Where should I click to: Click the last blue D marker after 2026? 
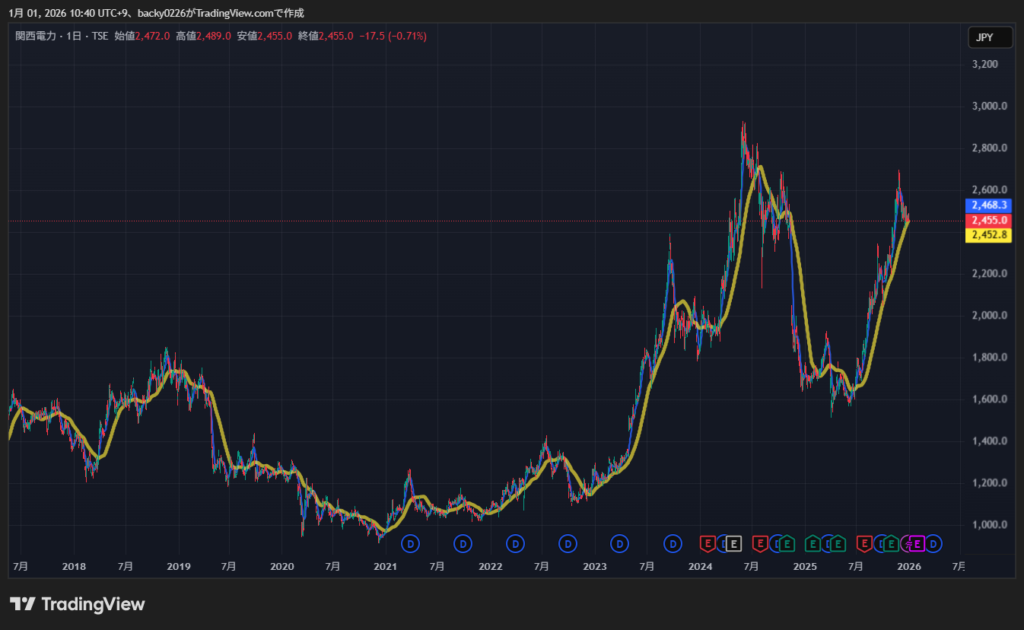point(933,543)
